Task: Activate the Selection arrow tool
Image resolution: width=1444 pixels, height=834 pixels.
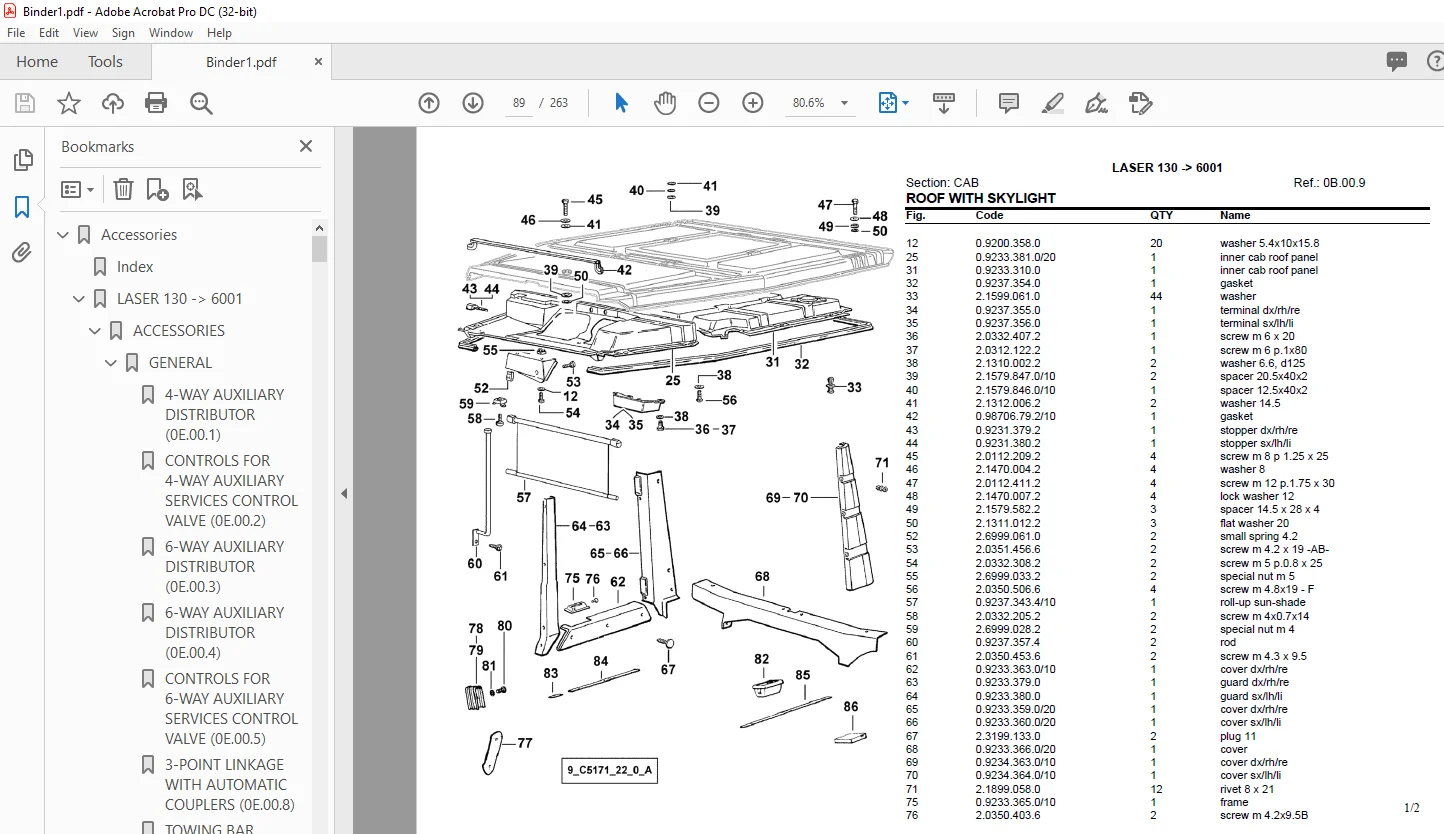Action: 621,103
